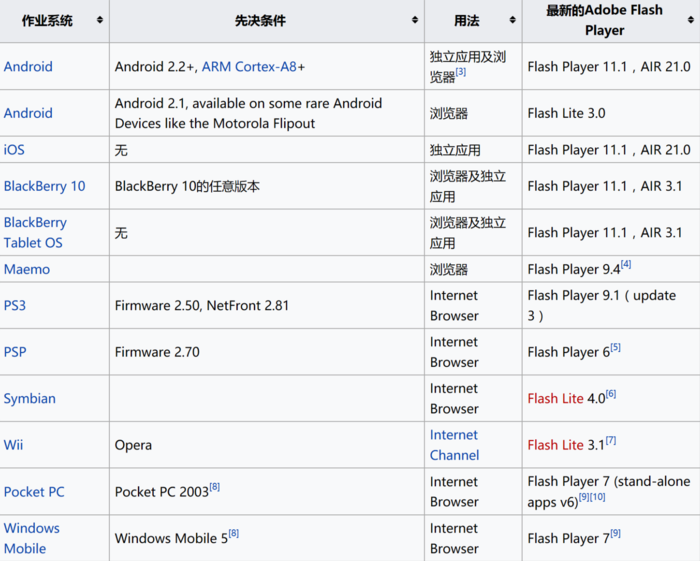The height and width of the screenshot is (561, 700).
Task: Jump to footnote 4 beside Flash Player 9.4
Action: 625,265
